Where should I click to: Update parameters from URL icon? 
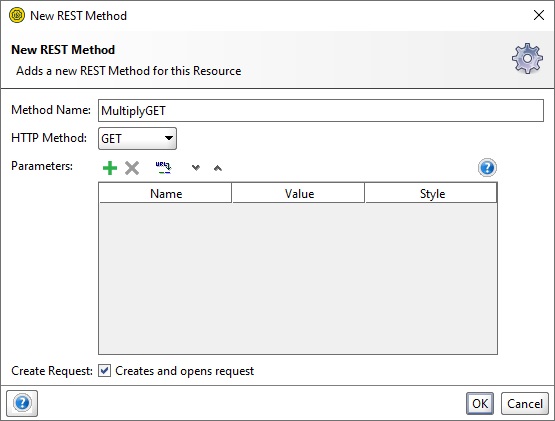coord(163,167)
